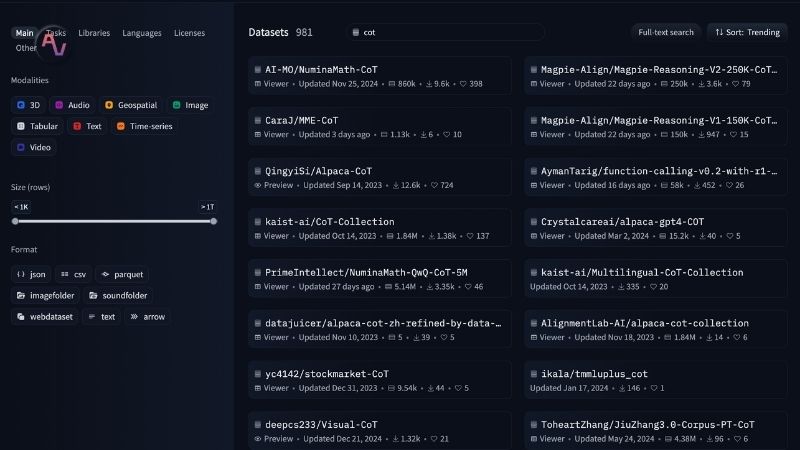800x450 pixels.
Task: Click dataset icon beside CaraJ/MME-CoT
Action: click(x=258, y=120)
